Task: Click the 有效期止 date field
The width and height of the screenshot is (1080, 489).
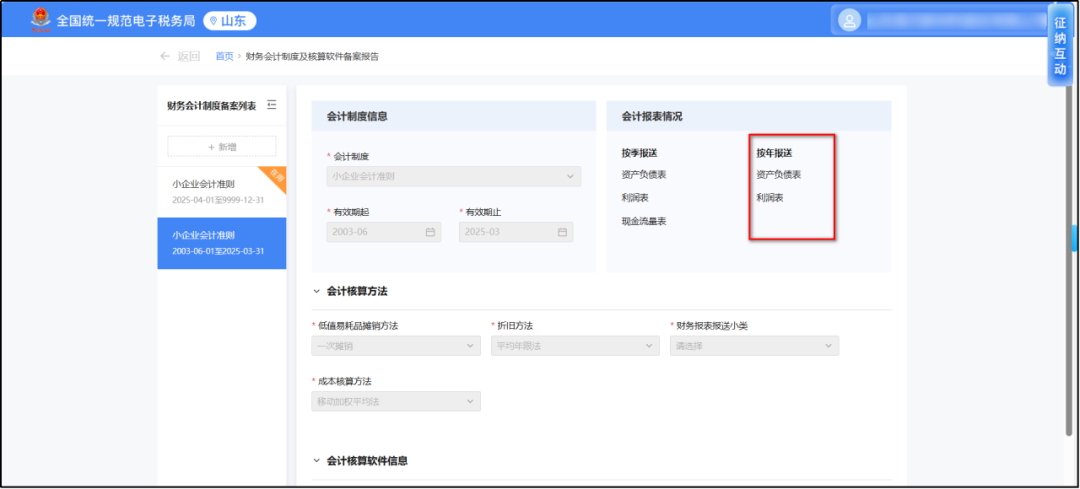Action: point(516,232)
